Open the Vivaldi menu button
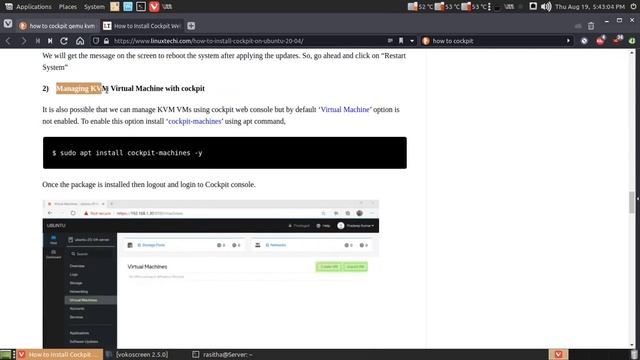 tap(8, 23)
